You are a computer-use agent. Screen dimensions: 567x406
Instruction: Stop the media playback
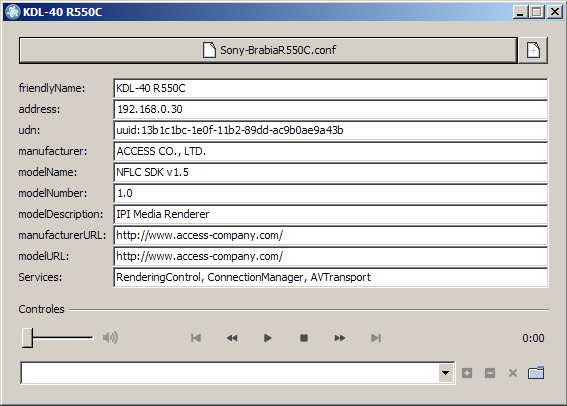[x=304, y=338]
